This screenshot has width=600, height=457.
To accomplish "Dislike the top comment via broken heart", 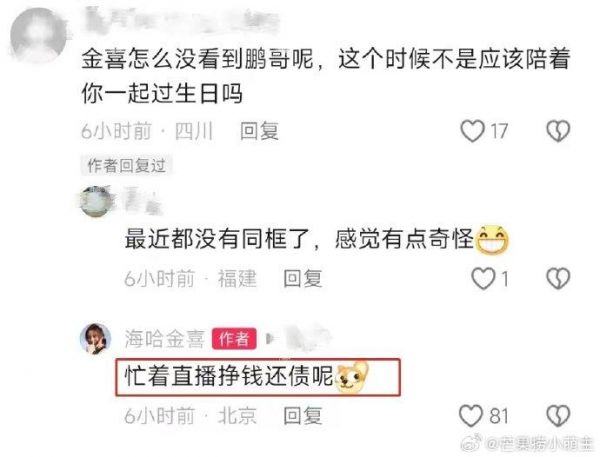I will (x=558, y=131).
